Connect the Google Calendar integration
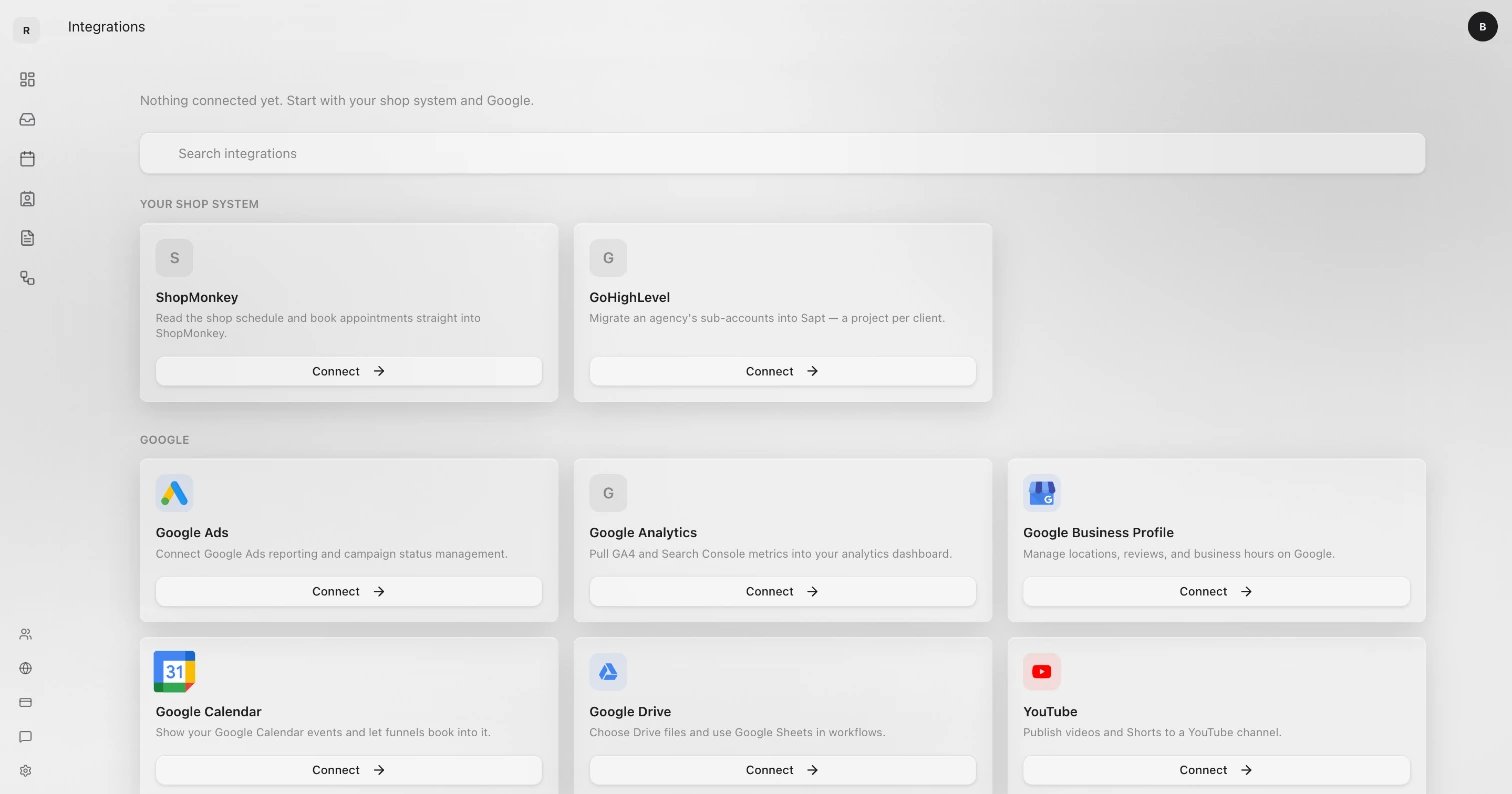The image size is (1512, 794). tap(349, 770)
